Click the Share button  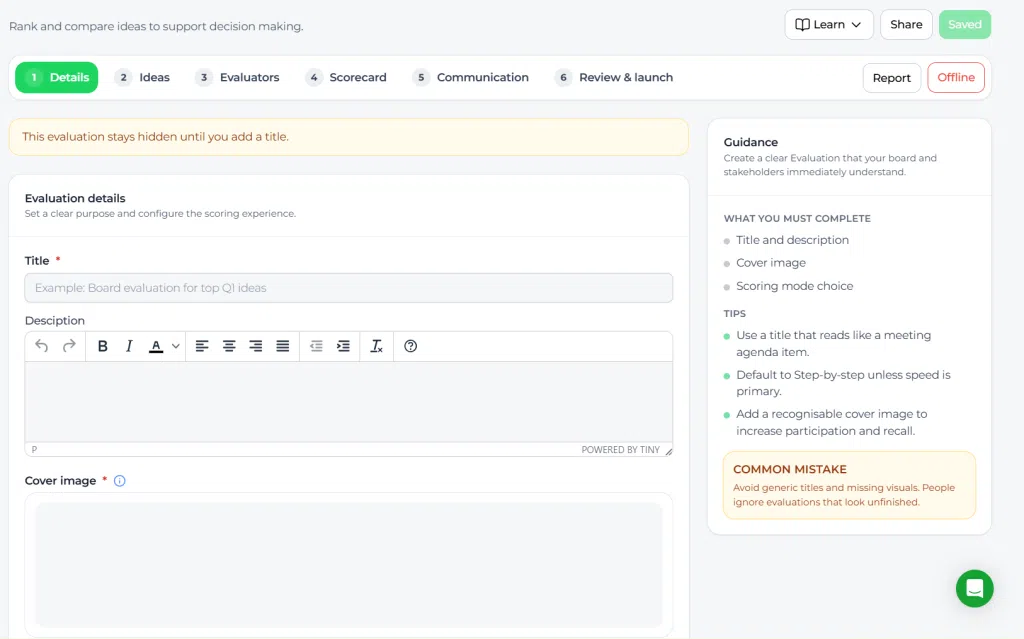pyautogui.click(x=906, y=25)
